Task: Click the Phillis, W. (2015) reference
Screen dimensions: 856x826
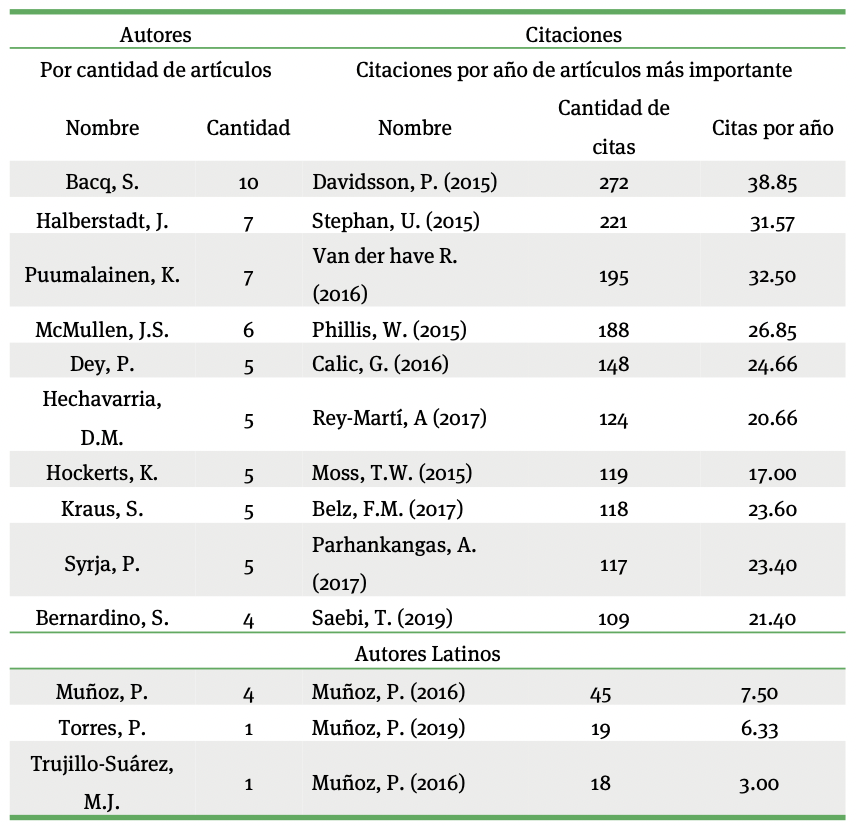Action: click(x=390, y=329)
